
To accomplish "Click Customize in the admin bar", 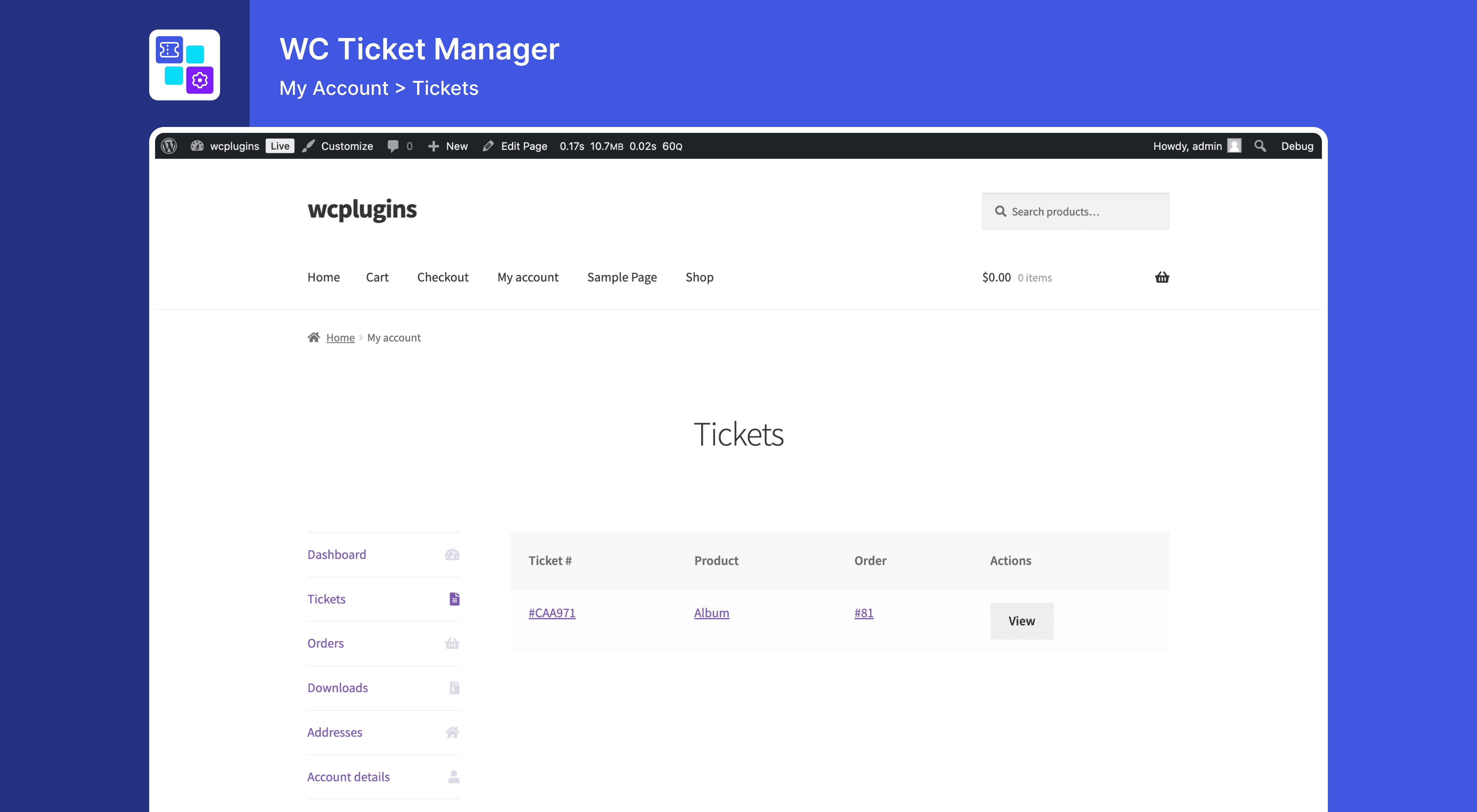I will pos(346,146).
